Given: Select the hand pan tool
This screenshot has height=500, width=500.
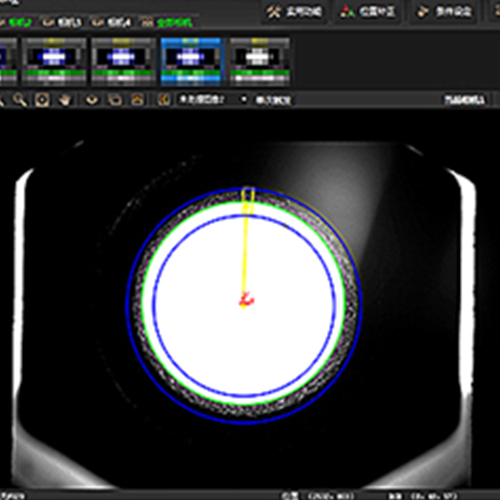Looking at the screenshot, I should tap(65, 99).
